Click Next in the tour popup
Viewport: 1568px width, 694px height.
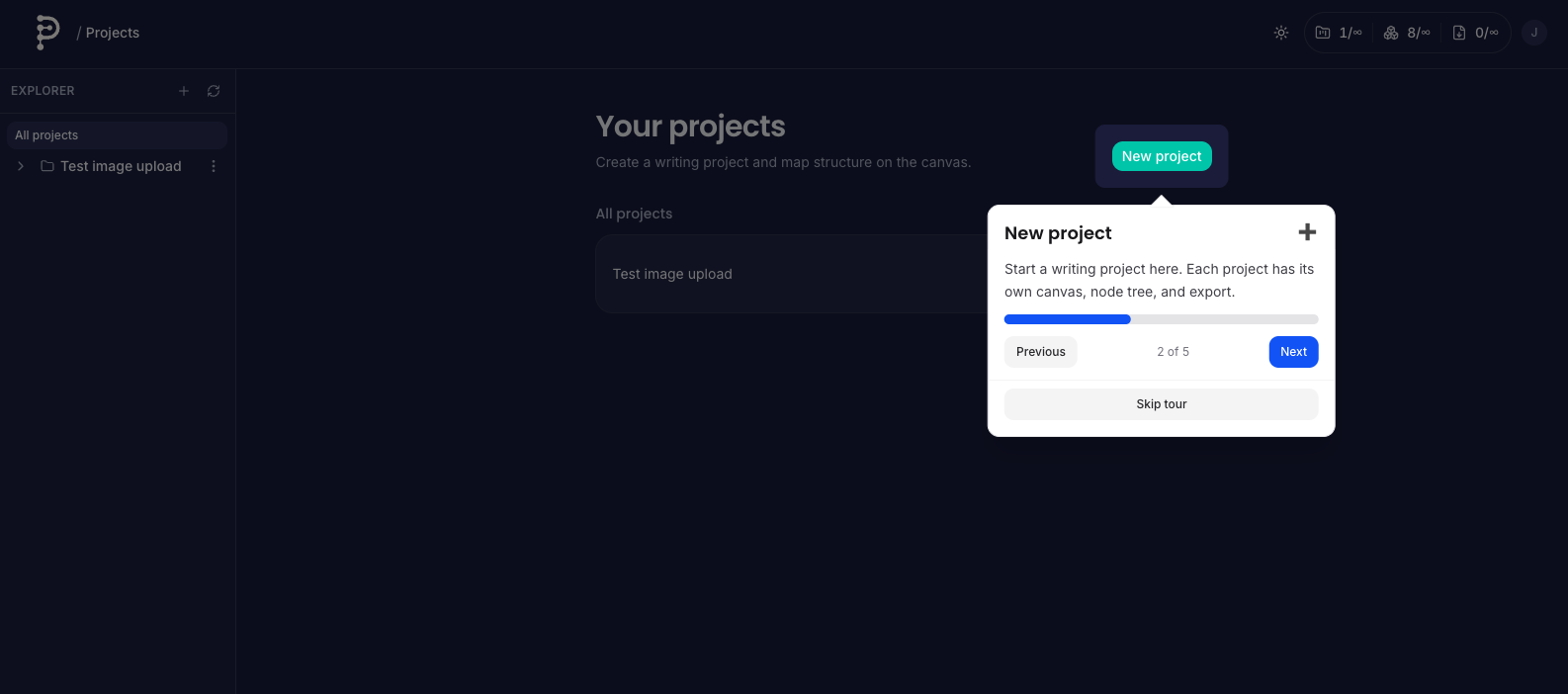(x=1293, y=352)
